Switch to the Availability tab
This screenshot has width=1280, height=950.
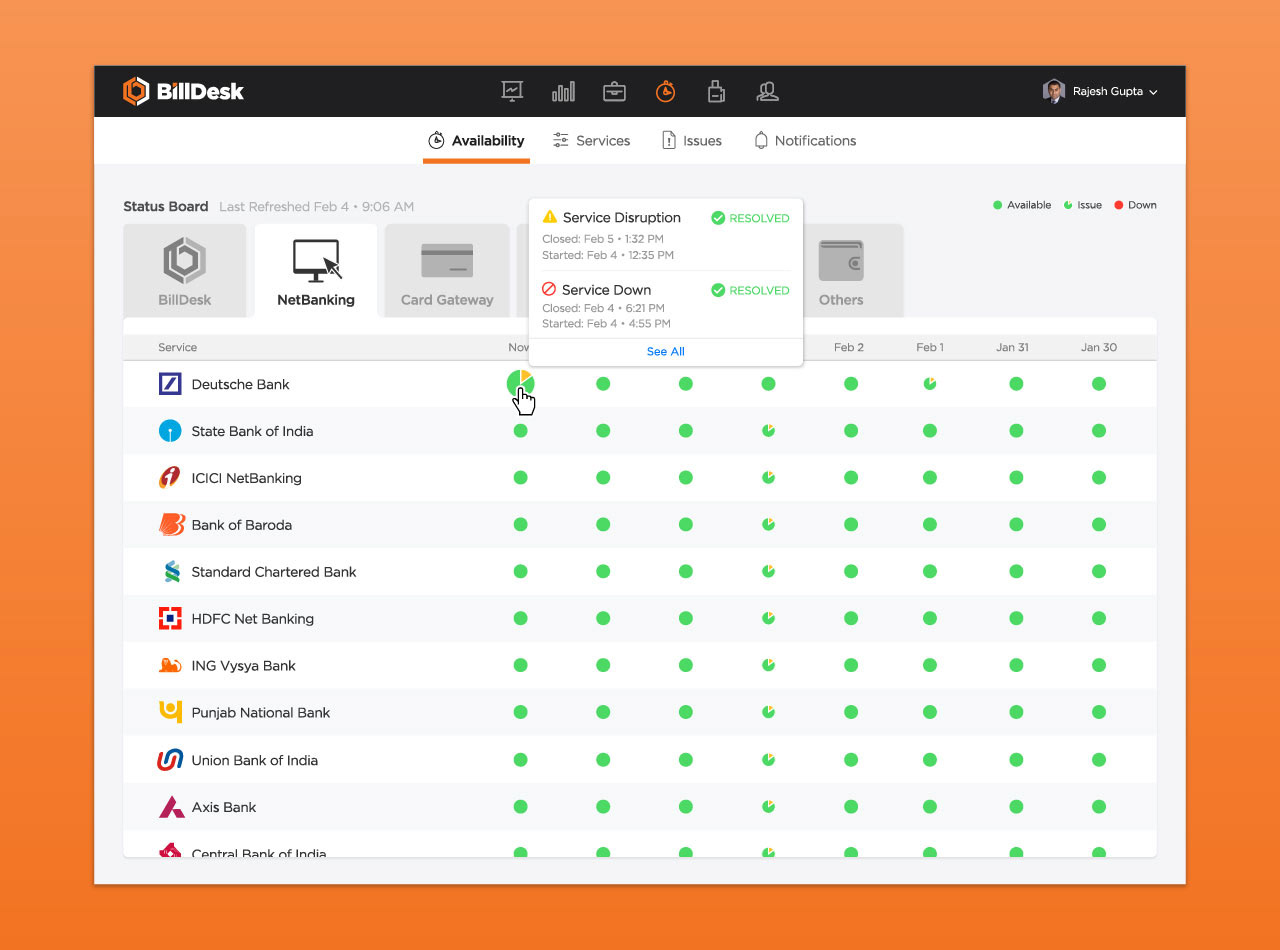pyautogui.click(x=476, y=141)
